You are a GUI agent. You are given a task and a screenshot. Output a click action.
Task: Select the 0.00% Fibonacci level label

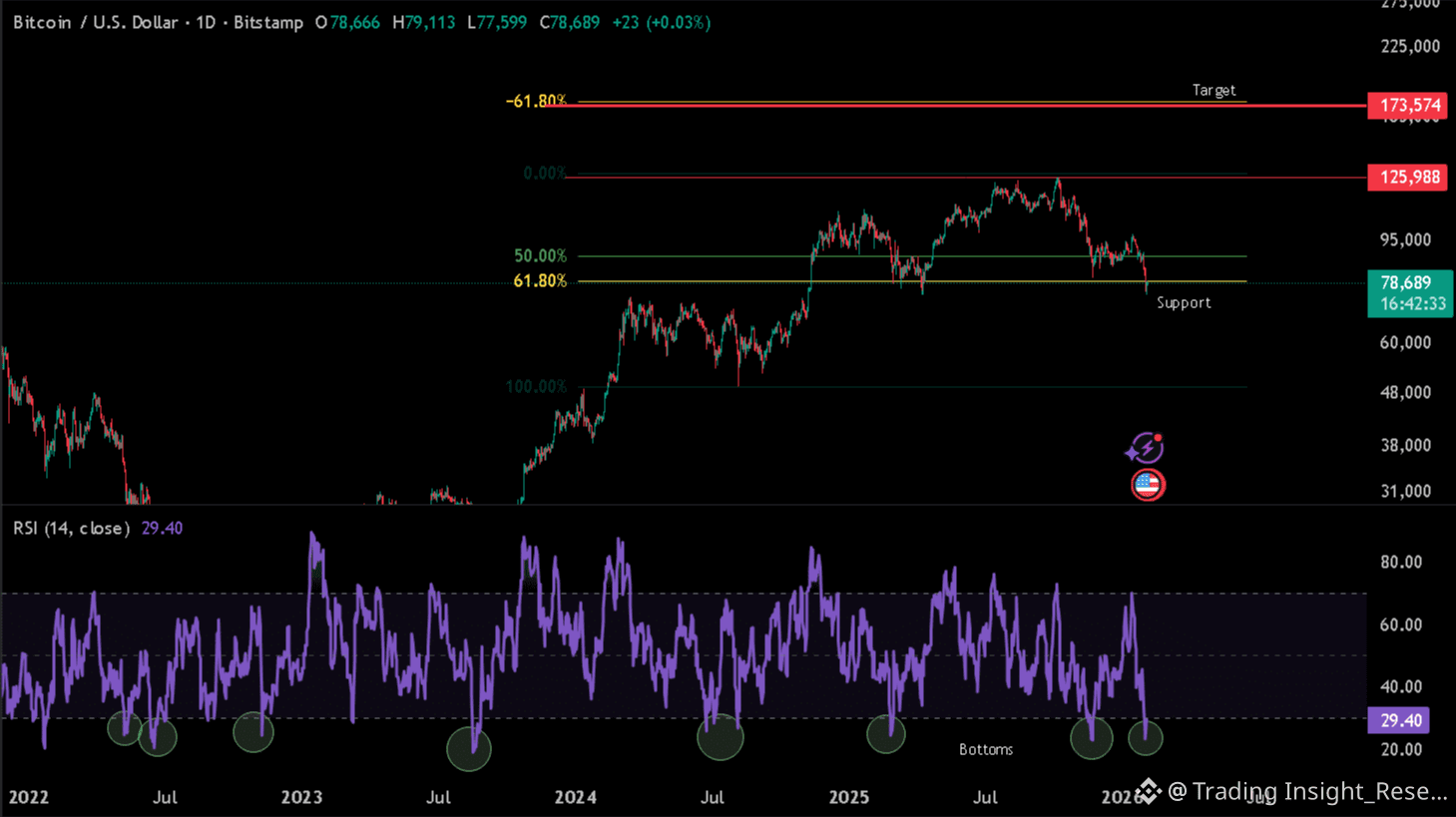click(545, 174)
